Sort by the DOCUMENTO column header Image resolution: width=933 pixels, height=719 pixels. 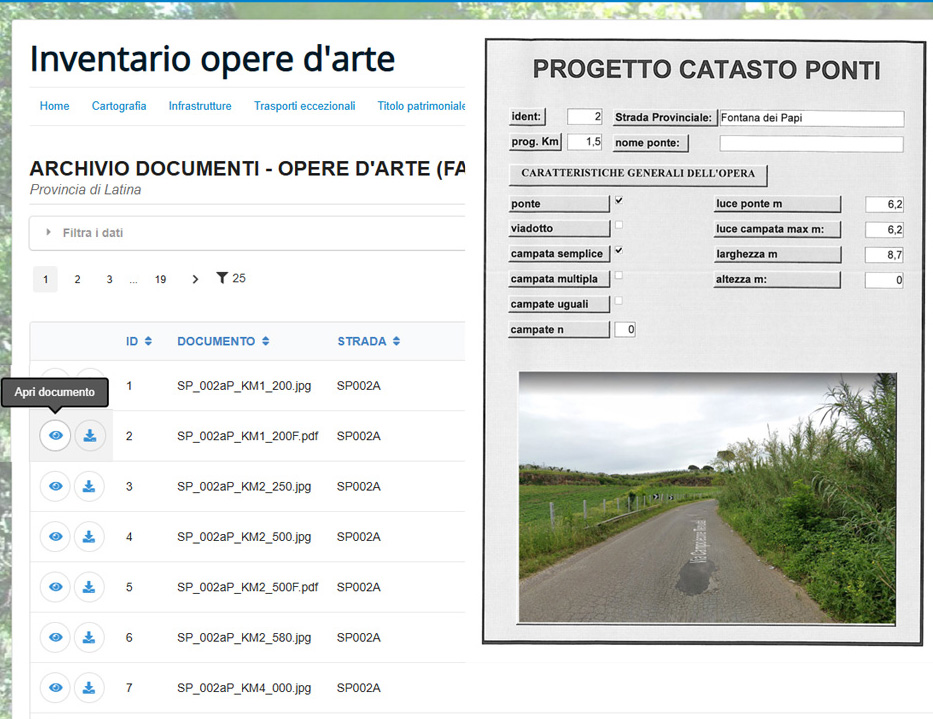(223, 341)
